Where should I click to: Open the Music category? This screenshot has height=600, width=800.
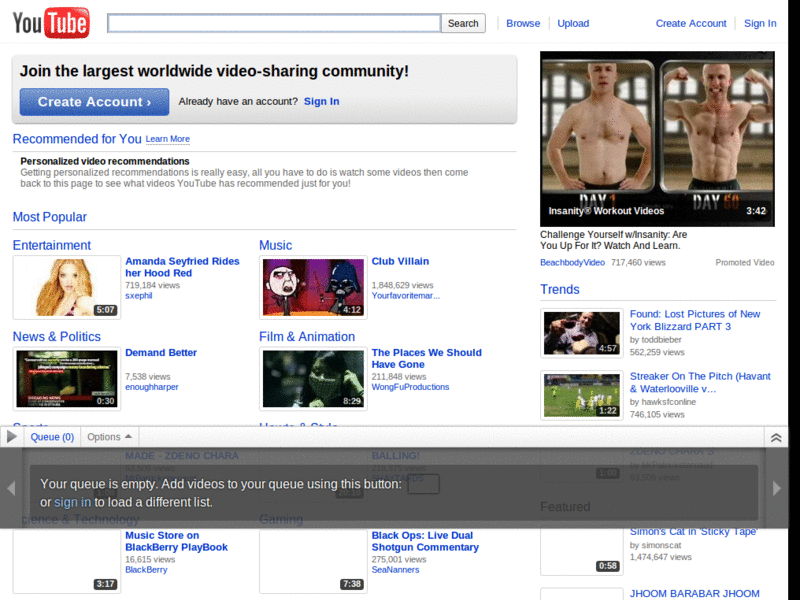click(x=276, y=245)
